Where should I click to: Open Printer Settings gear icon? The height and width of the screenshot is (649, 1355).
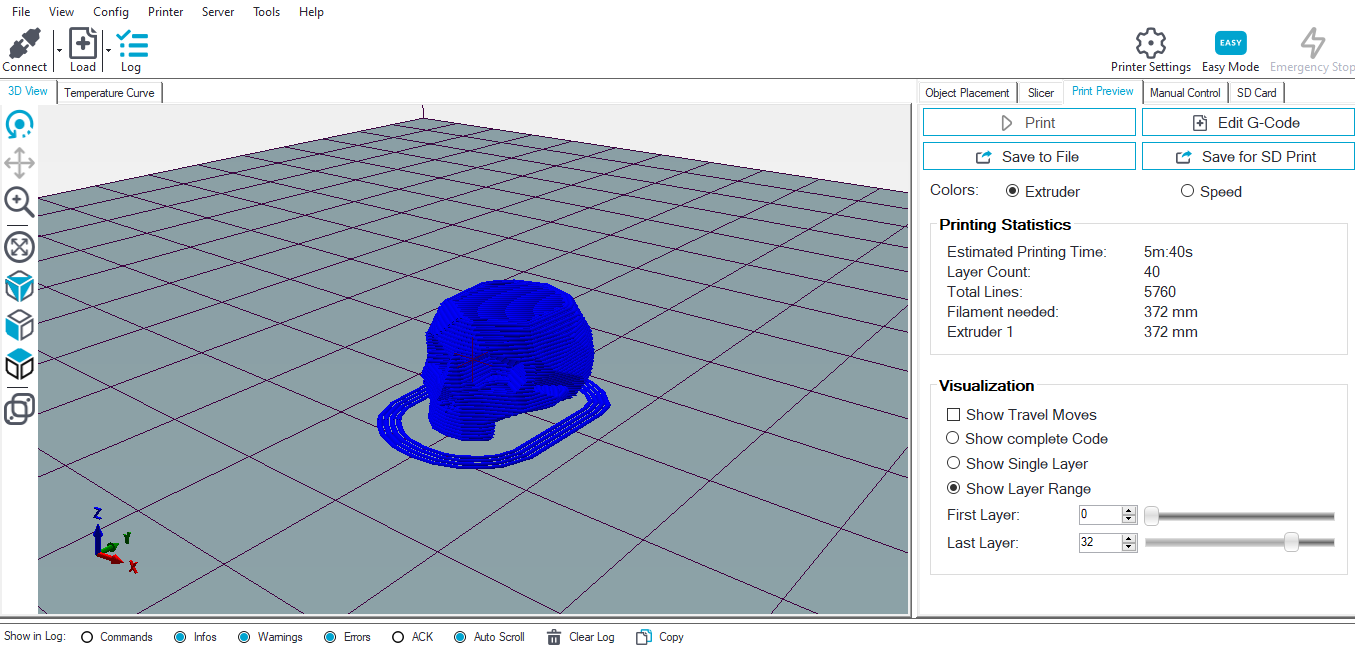pyautogui.click(x=1151, y=43)
